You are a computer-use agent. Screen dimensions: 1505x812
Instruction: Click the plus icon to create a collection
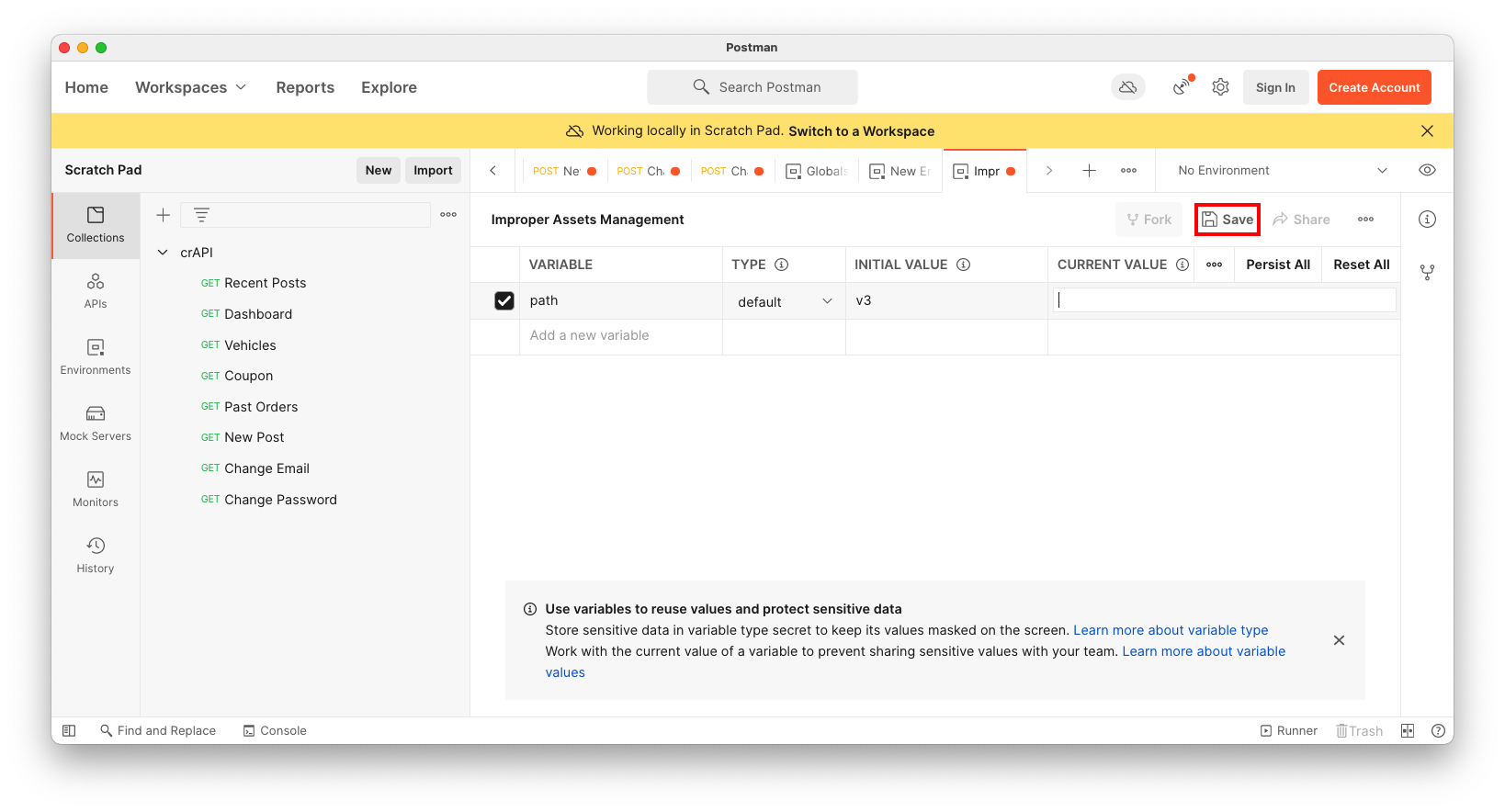tap(163, 215)
